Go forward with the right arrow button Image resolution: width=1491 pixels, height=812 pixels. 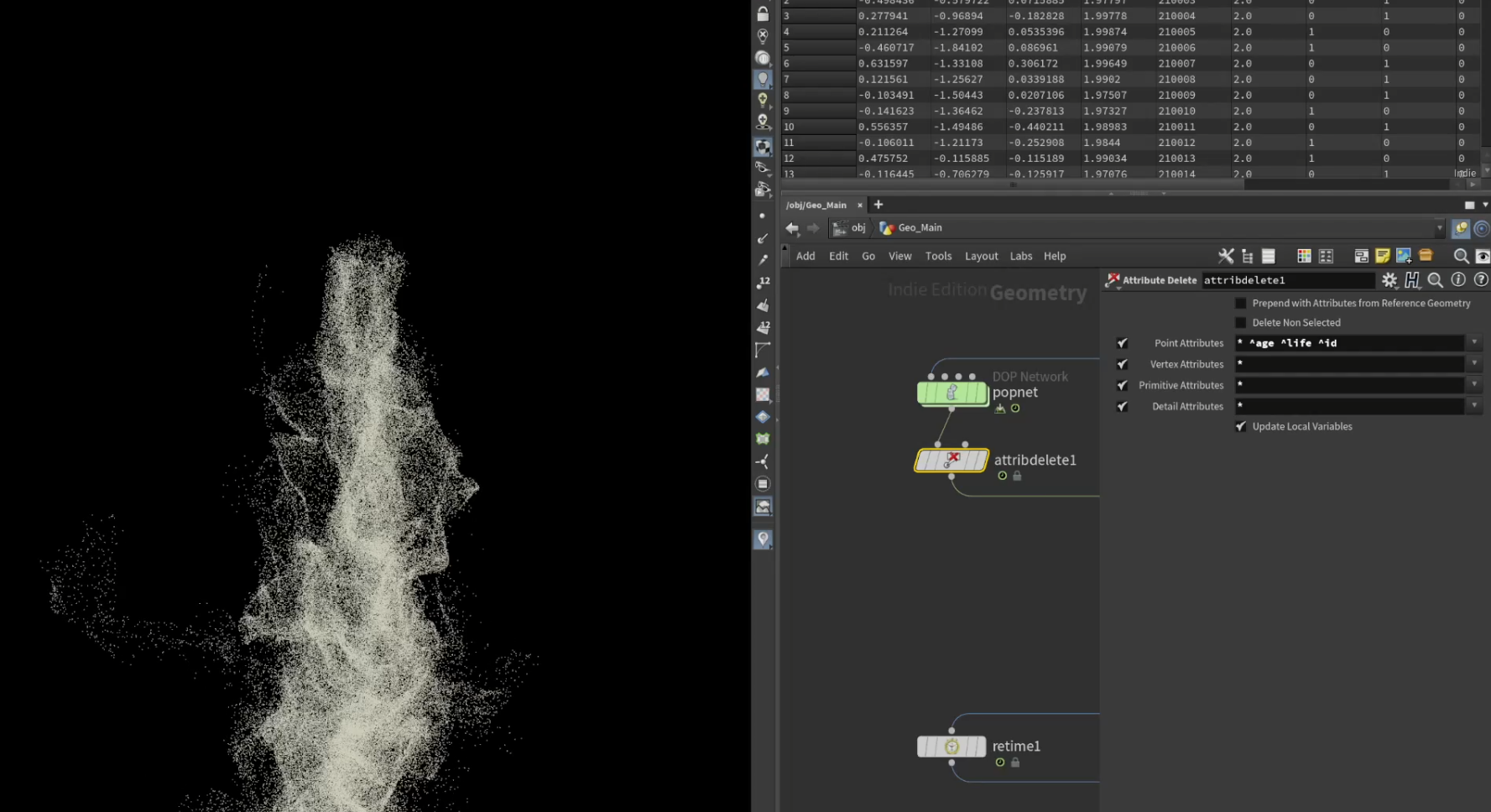click(x=812, y=228)
